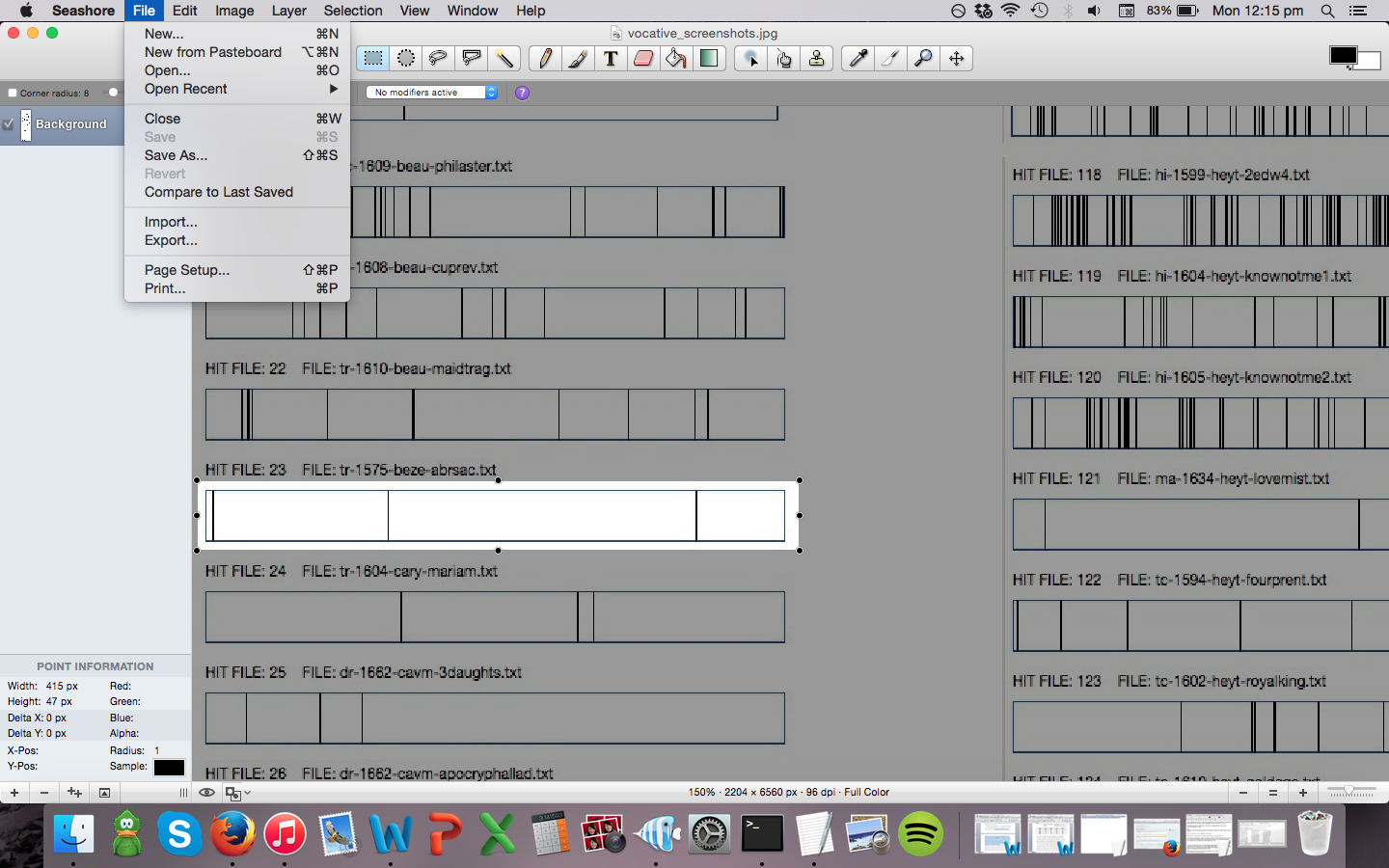Click the purple help question mark button
The image size is (1389, 868).
pos(522,93)
